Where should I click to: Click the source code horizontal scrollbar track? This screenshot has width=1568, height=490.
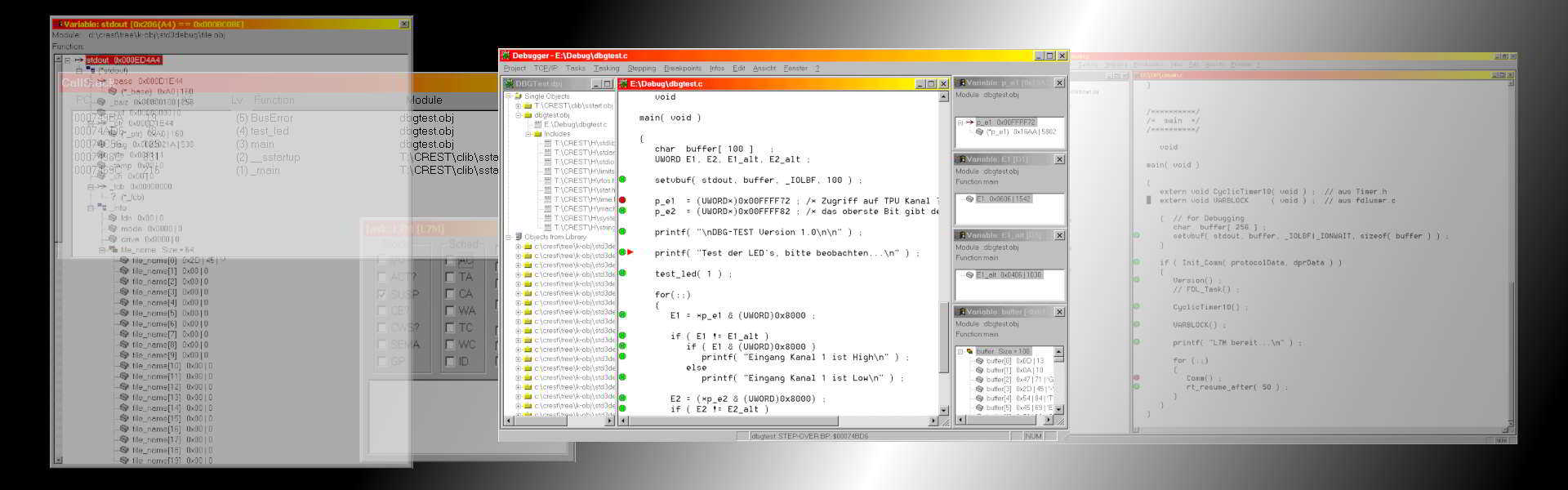pyautogui.click(x=776, y=421)
